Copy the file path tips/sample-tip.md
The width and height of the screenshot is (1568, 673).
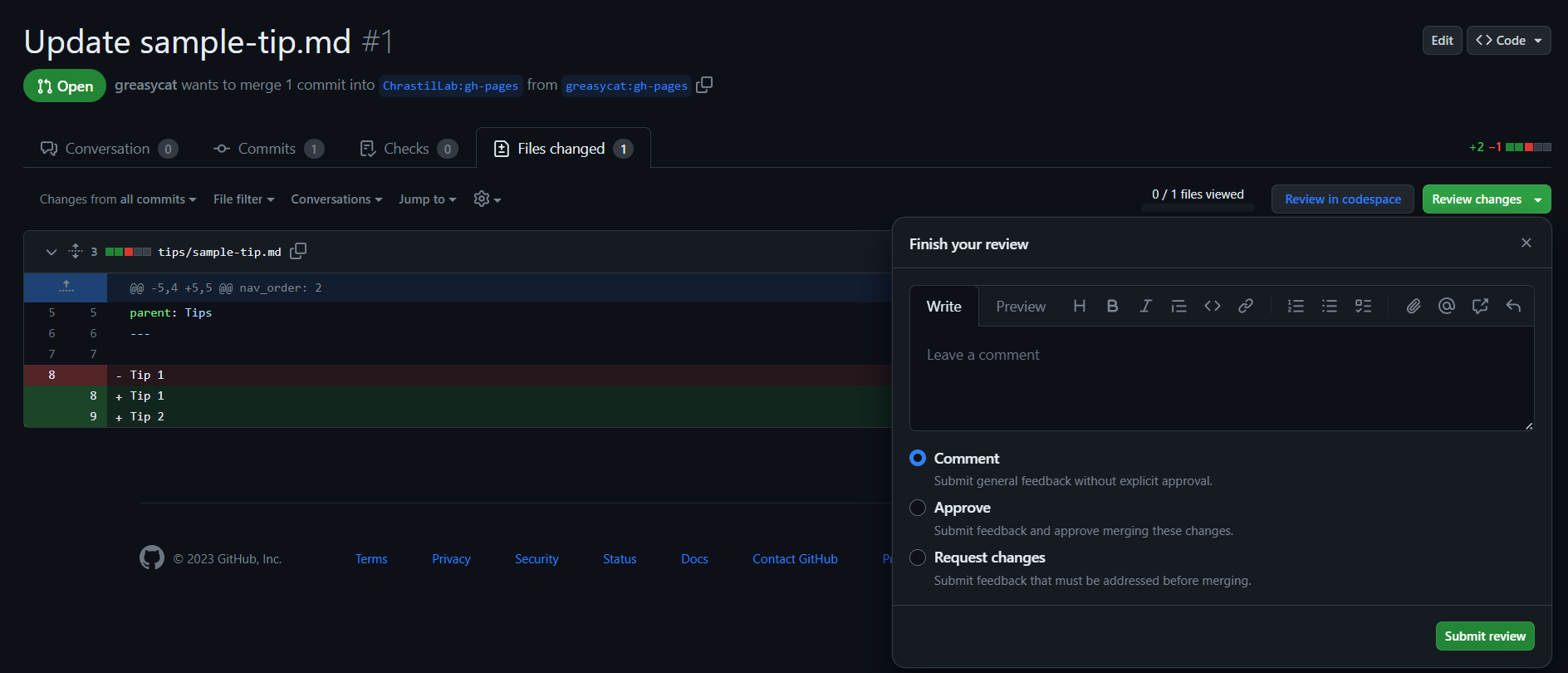point(298,251)
